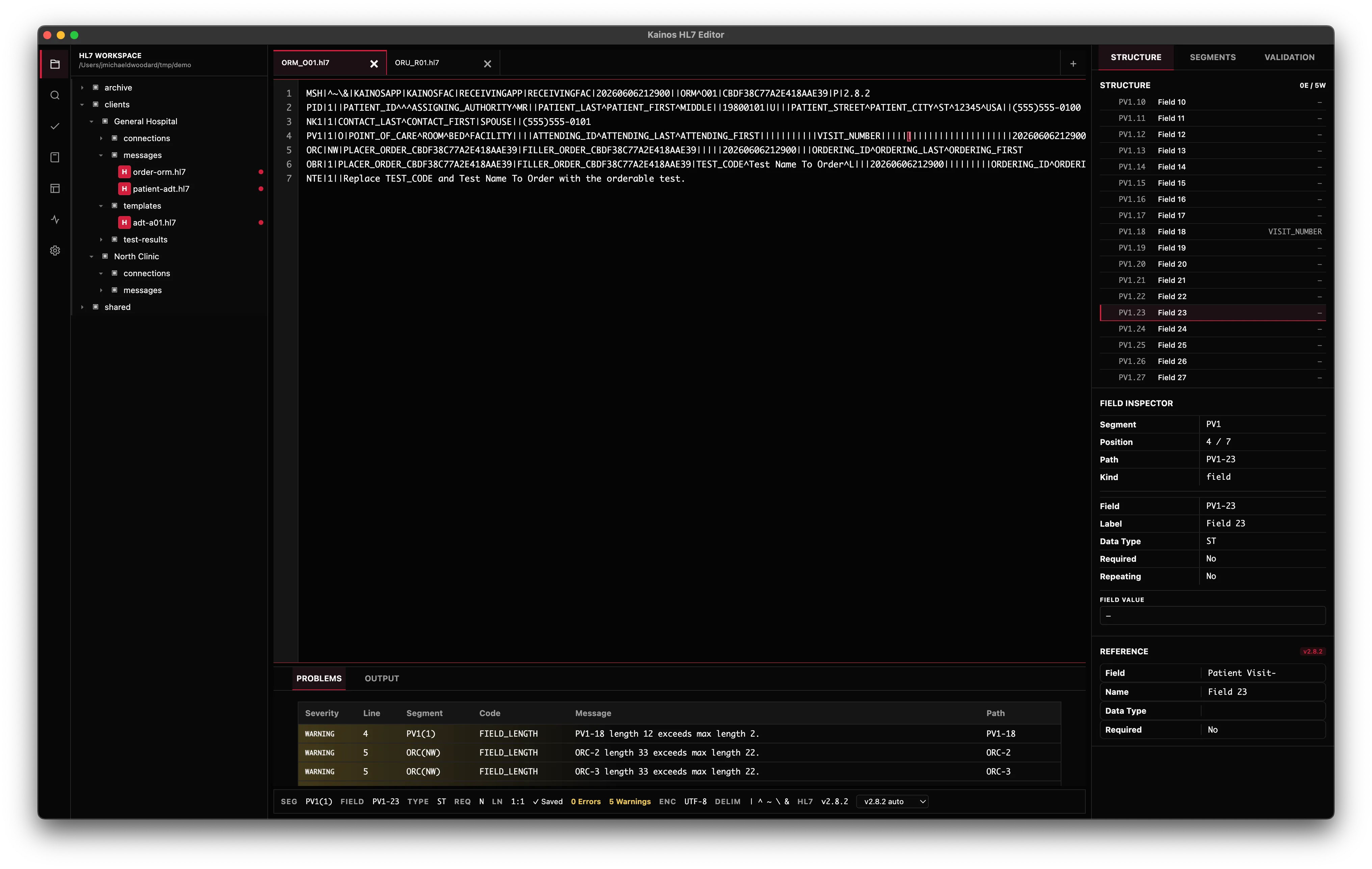Image resolution: width=1372 pixels, height=869 pixels.
Task: Click the 0 Errors status indicator
Action: (585, 801)
